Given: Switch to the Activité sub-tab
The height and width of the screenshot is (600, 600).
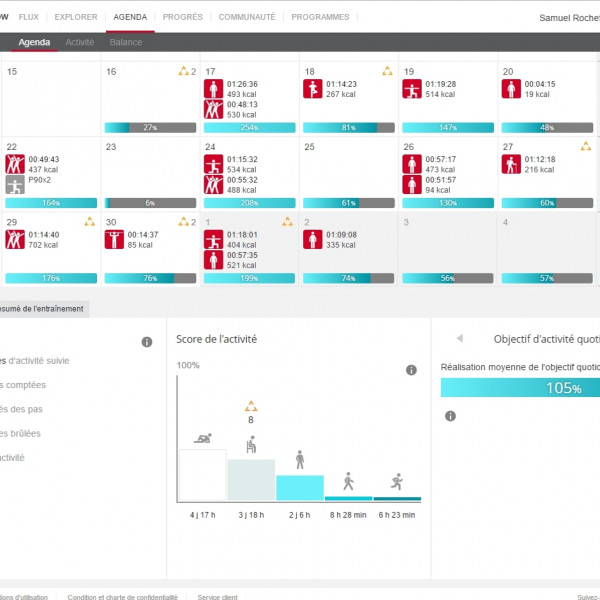Looking at the screenshot, I should pyautogui.click(x=80, y=42).
